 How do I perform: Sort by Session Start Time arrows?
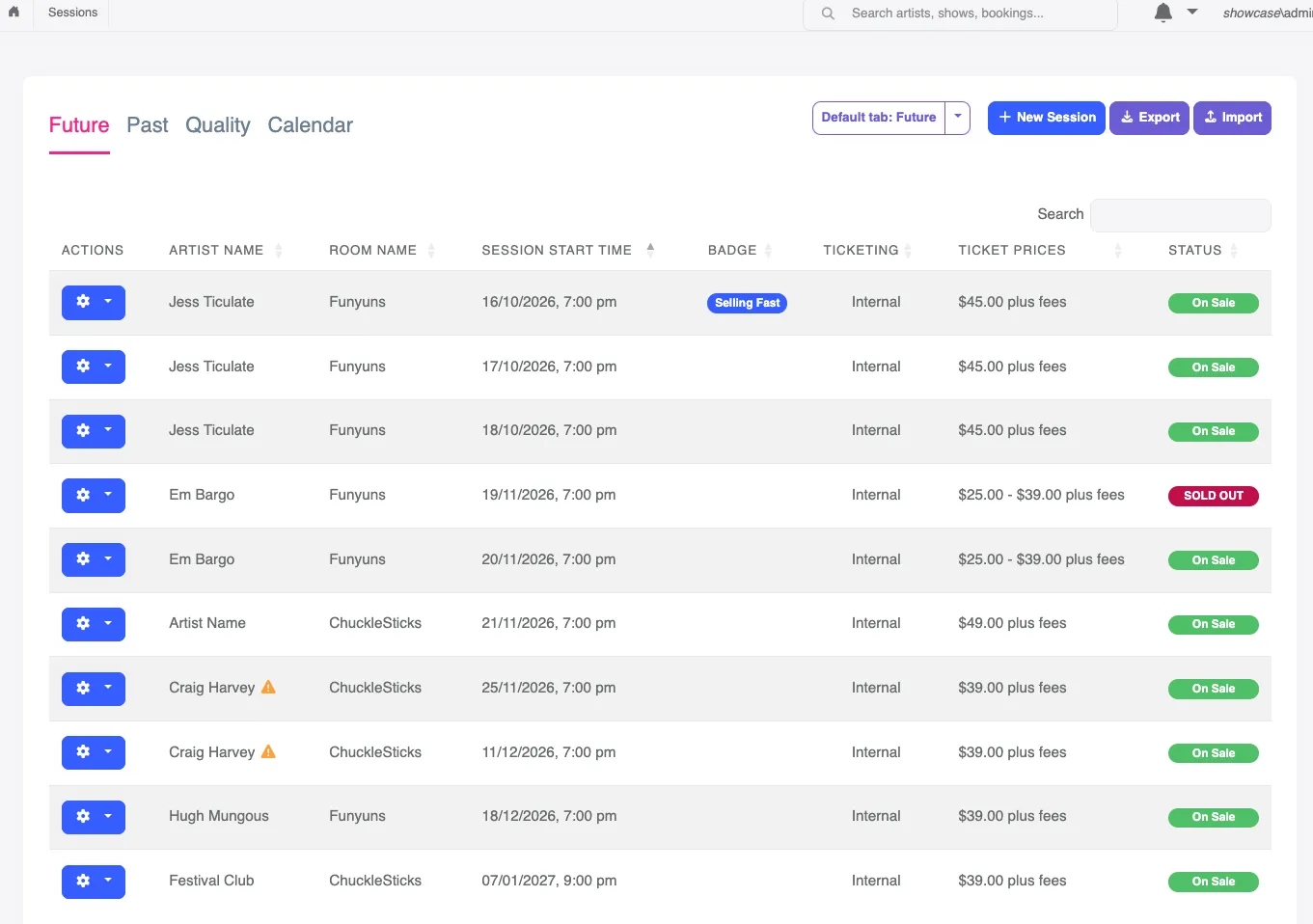point(650,251)
